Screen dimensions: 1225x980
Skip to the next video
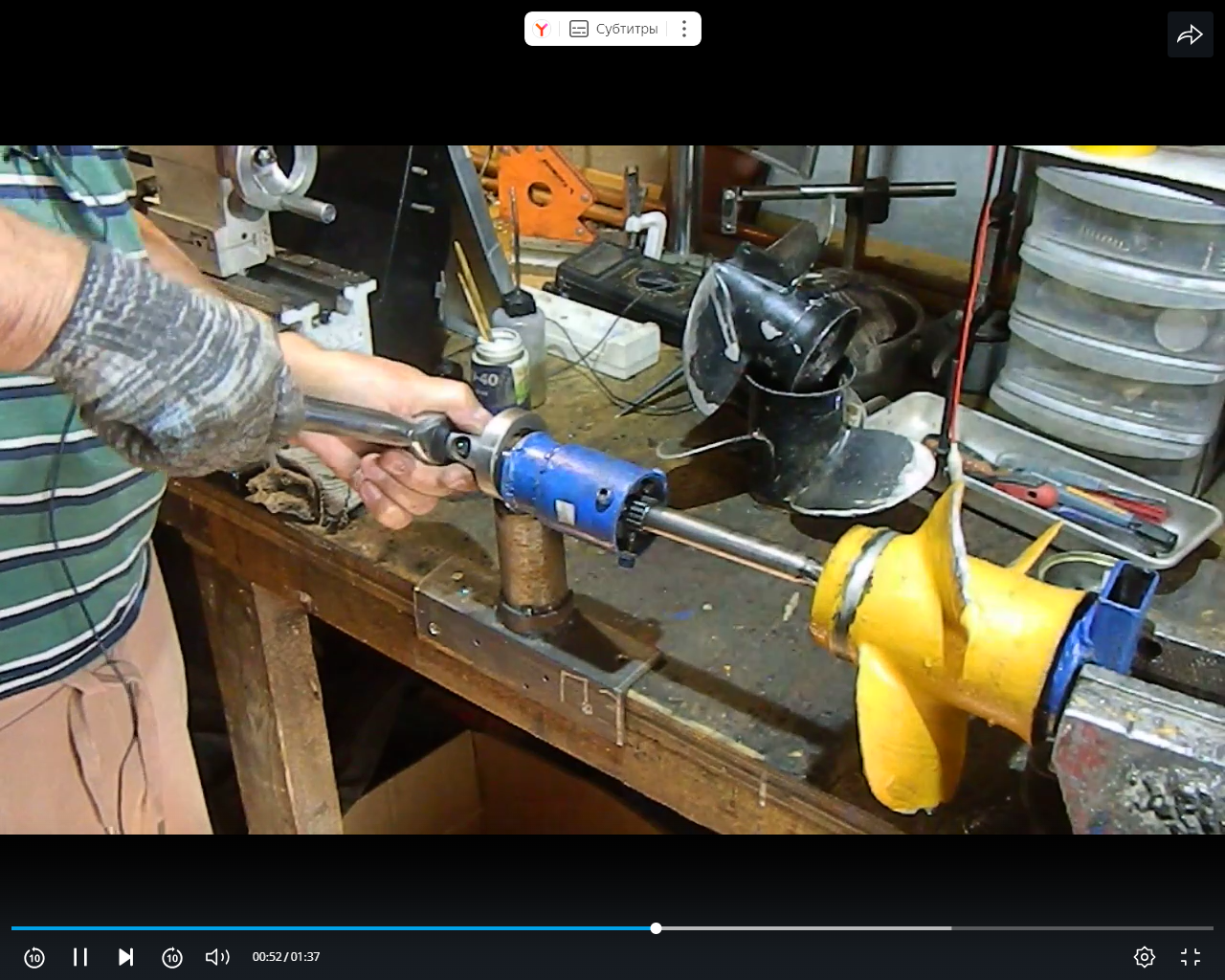tap(125, 957)
